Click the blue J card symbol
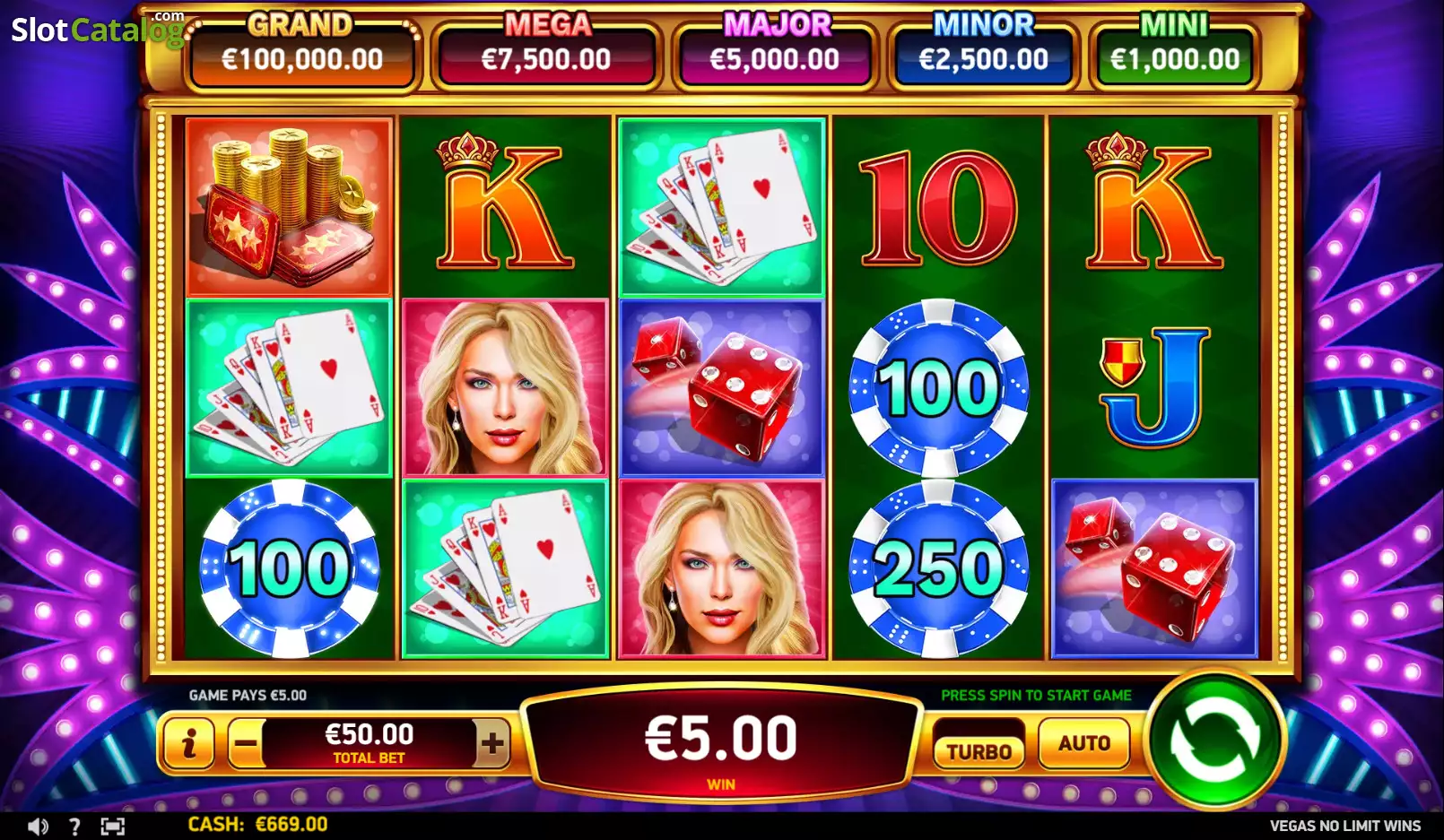Viewport: 1444px width, 840px height. click(x=1155, y=387)
